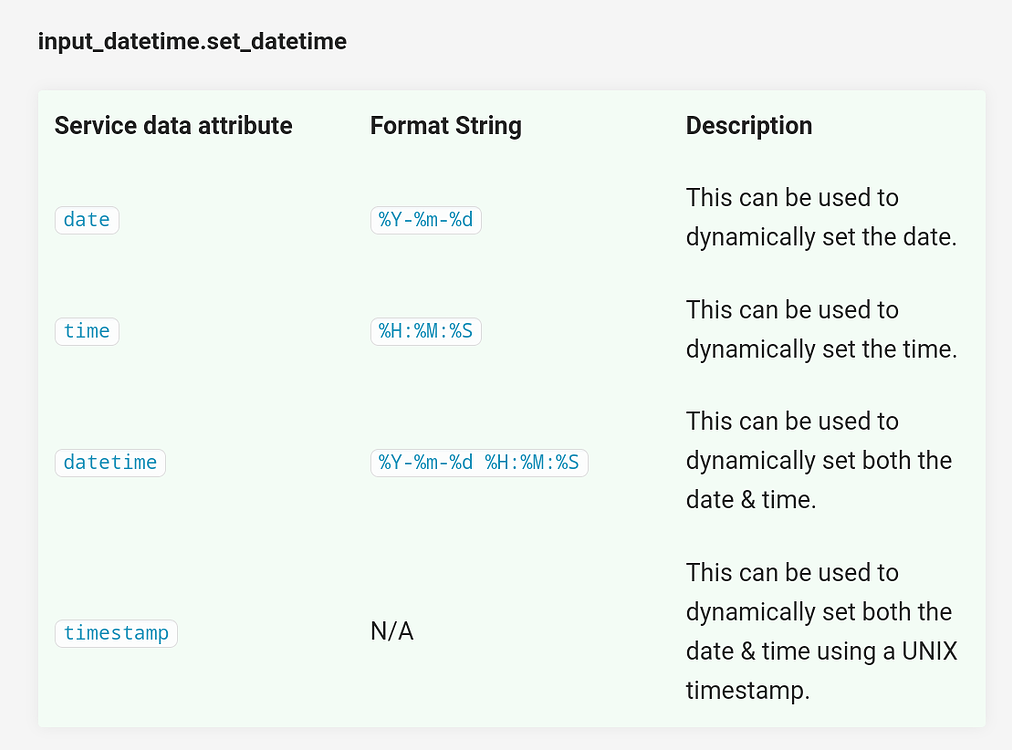Image resolution: width=1012 pixels, height=750 pixels.
Task: Click the UNIX timestamp description text
Action: click(x=822, y=631)
